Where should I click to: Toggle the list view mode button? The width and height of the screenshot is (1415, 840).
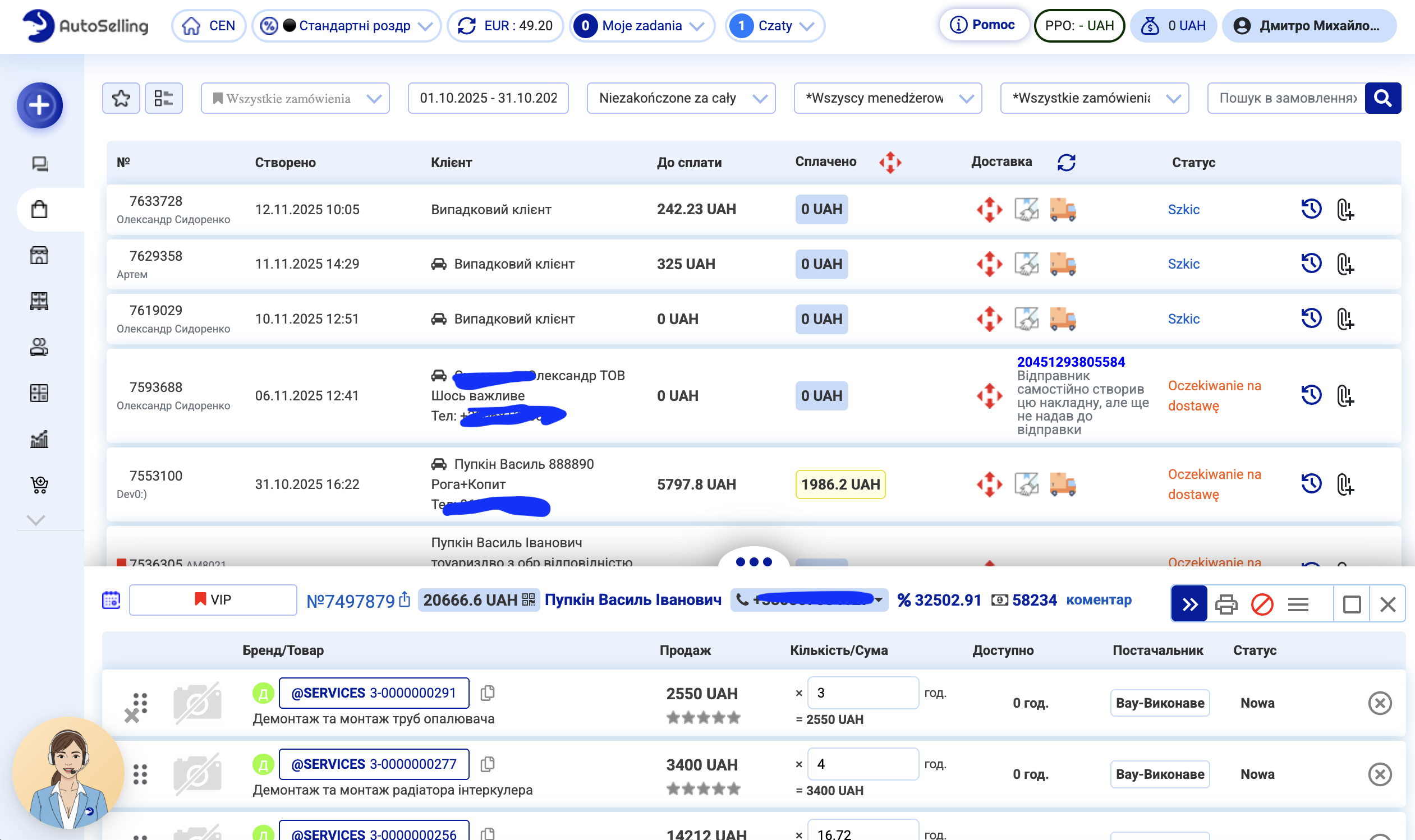[x=164, y=99]
